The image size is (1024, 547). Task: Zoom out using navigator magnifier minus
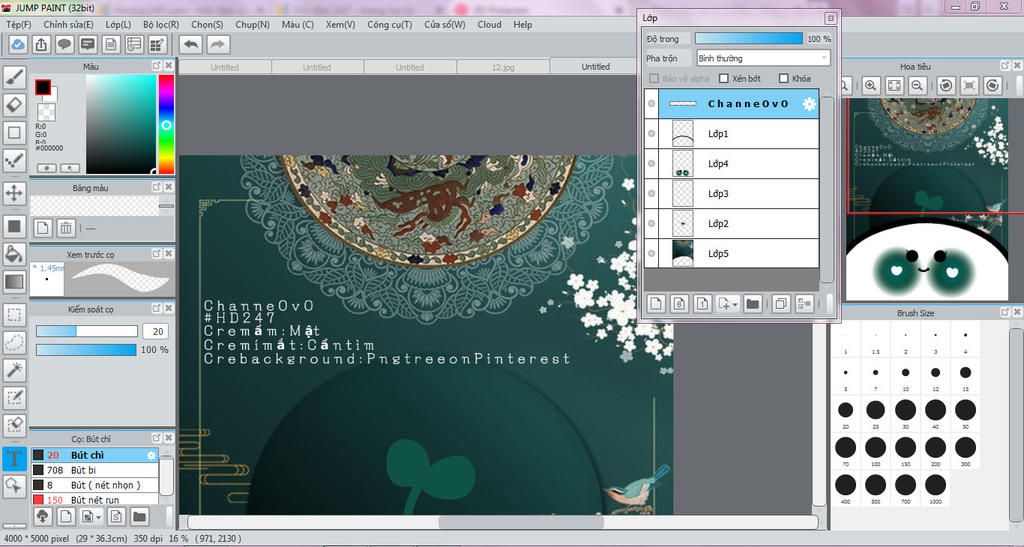click(x=918, y=86)
